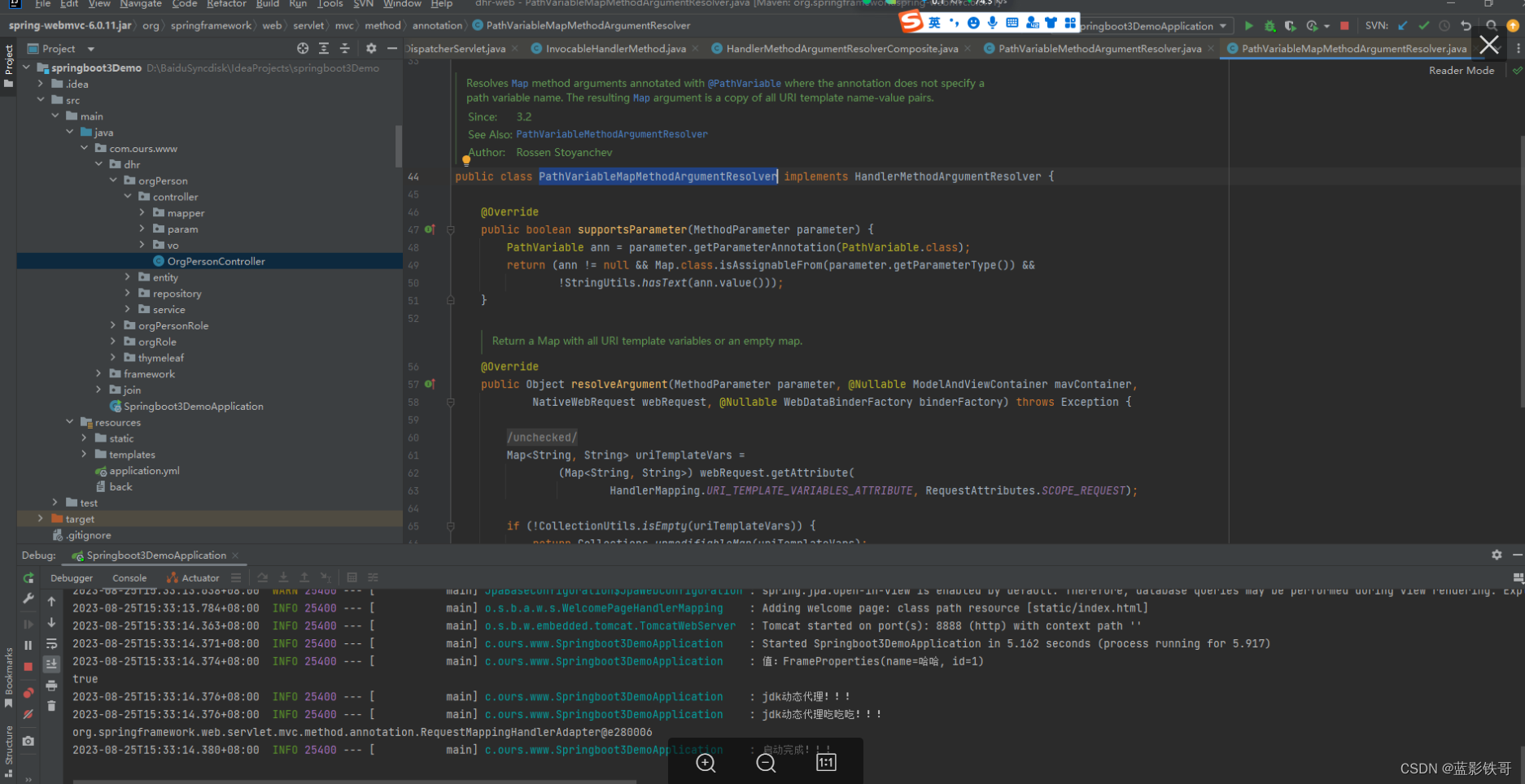Open run configuration dropdown Springboot3DemoApplication
1525x784 pixels.
click(1154, 26)
